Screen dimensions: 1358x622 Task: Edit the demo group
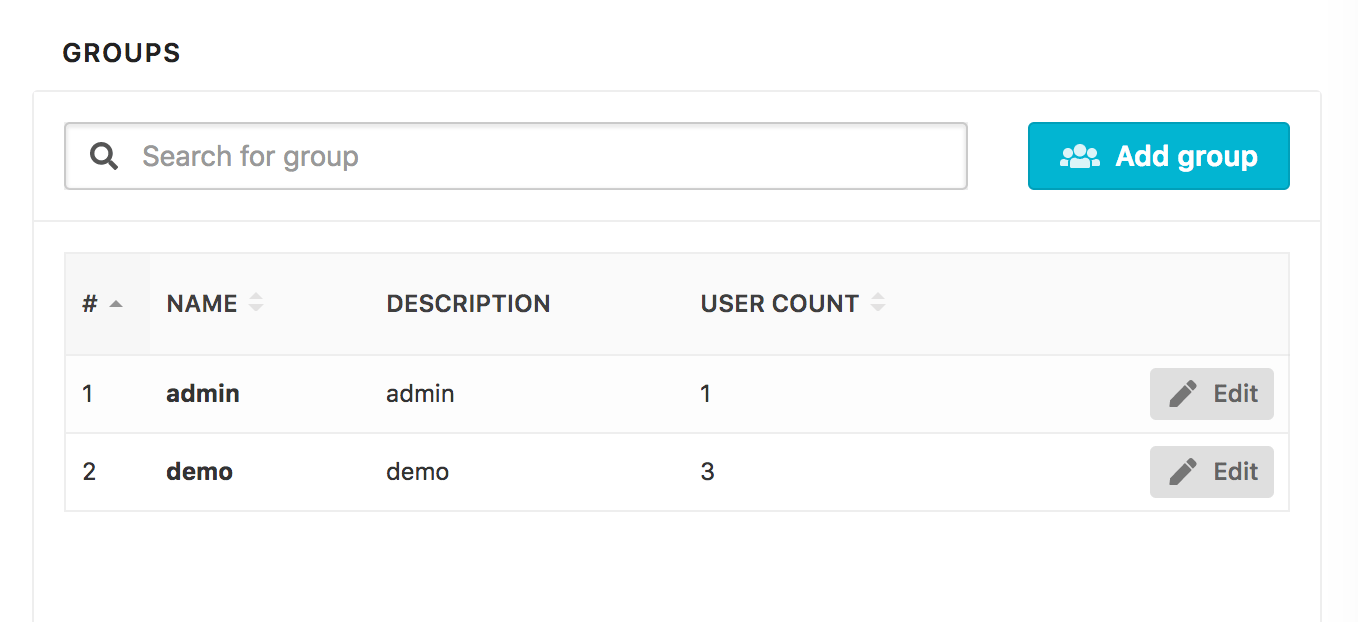pos(1211,471)
